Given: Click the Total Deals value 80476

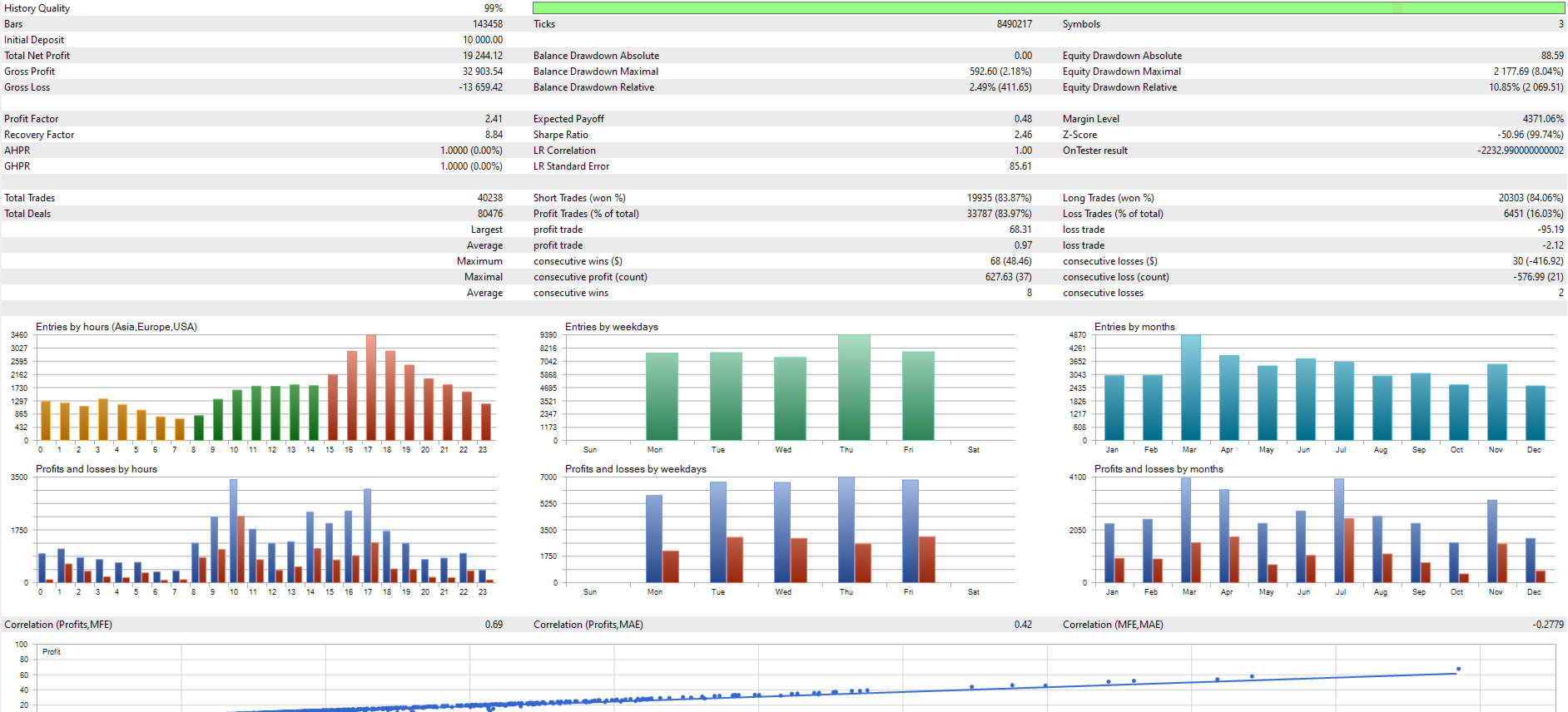Looking at the screenshot, I should tap(490, 214).
